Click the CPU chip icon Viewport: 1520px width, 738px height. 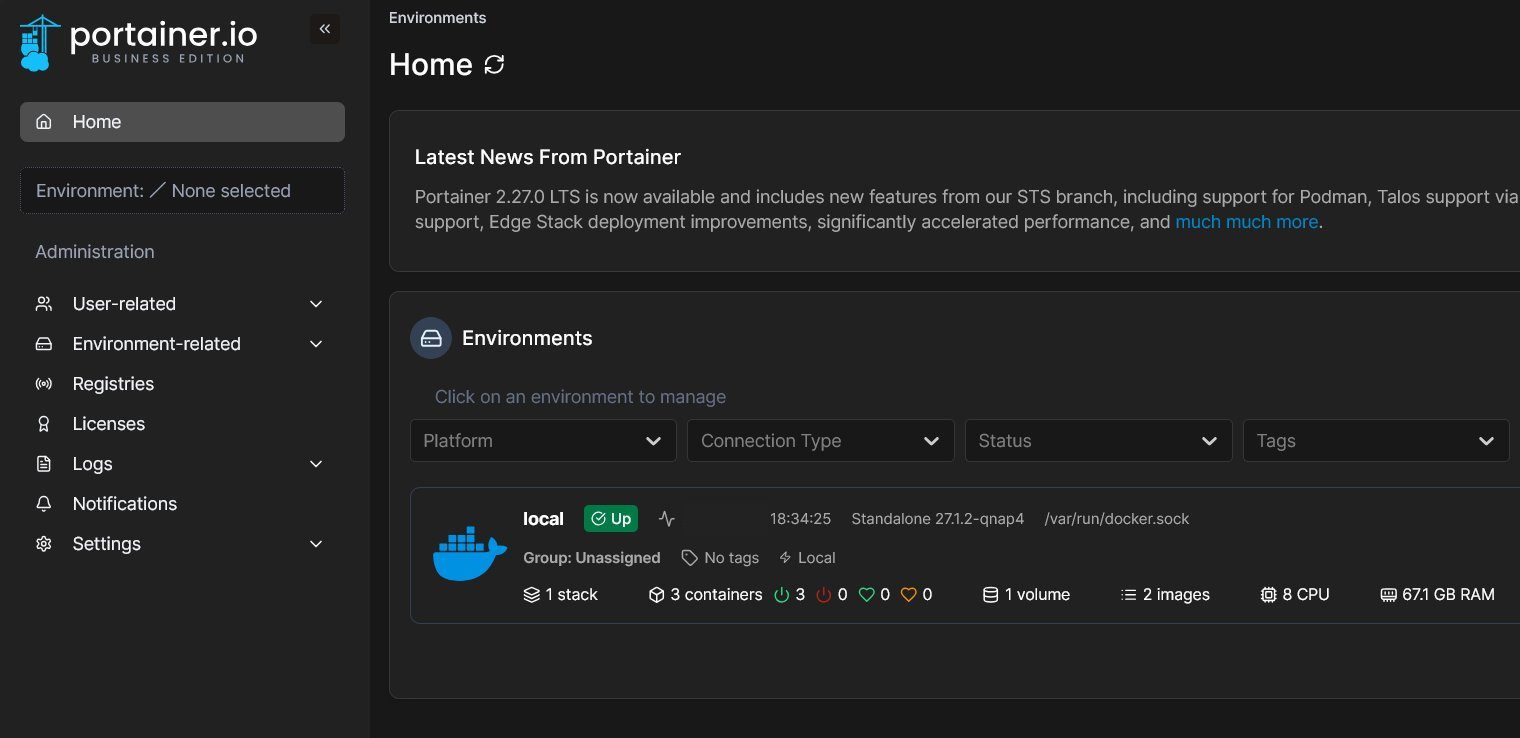1269,594
